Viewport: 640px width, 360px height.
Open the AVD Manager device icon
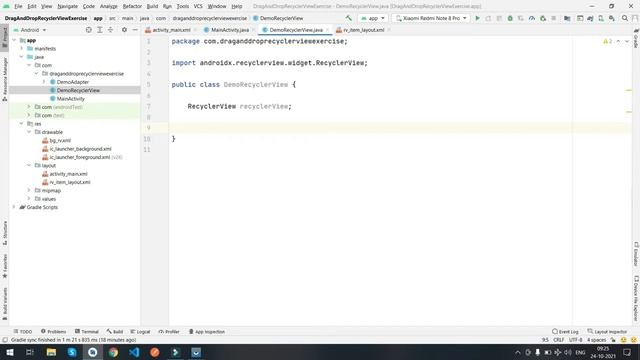601,18
